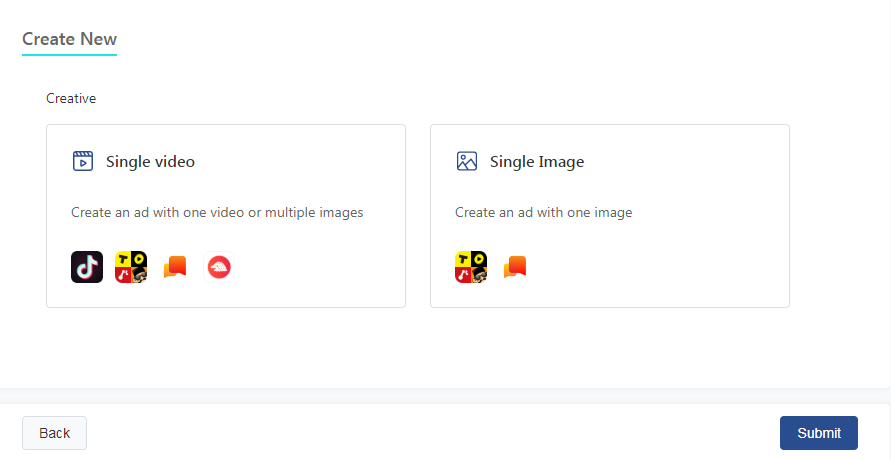Click the four-square yellow-red app icon under Single Image
Viewport: 891px width, 459px height.
[x=471, y=267]
